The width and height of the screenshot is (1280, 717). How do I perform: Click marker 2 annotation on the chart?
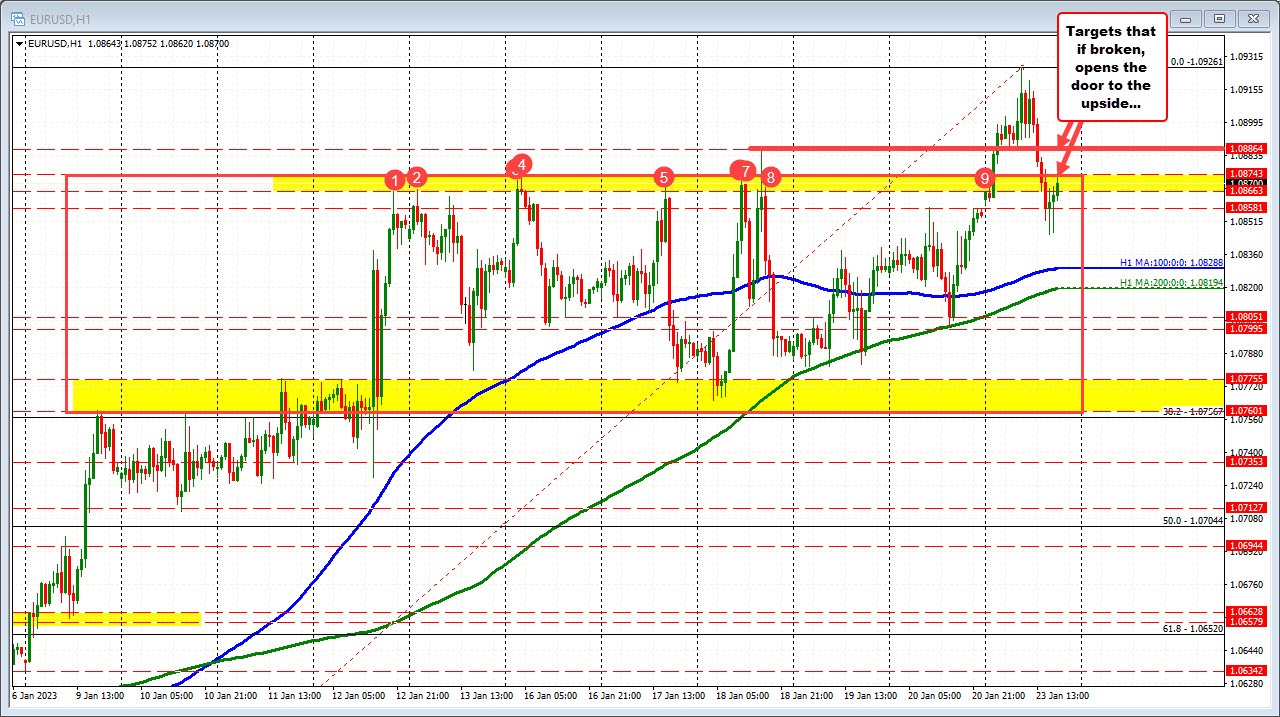tap(415, 177)
